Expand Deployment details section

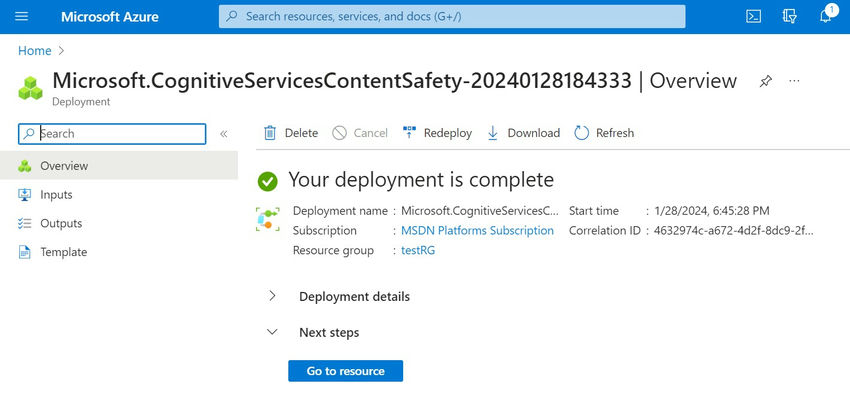(x=354, y=297)
